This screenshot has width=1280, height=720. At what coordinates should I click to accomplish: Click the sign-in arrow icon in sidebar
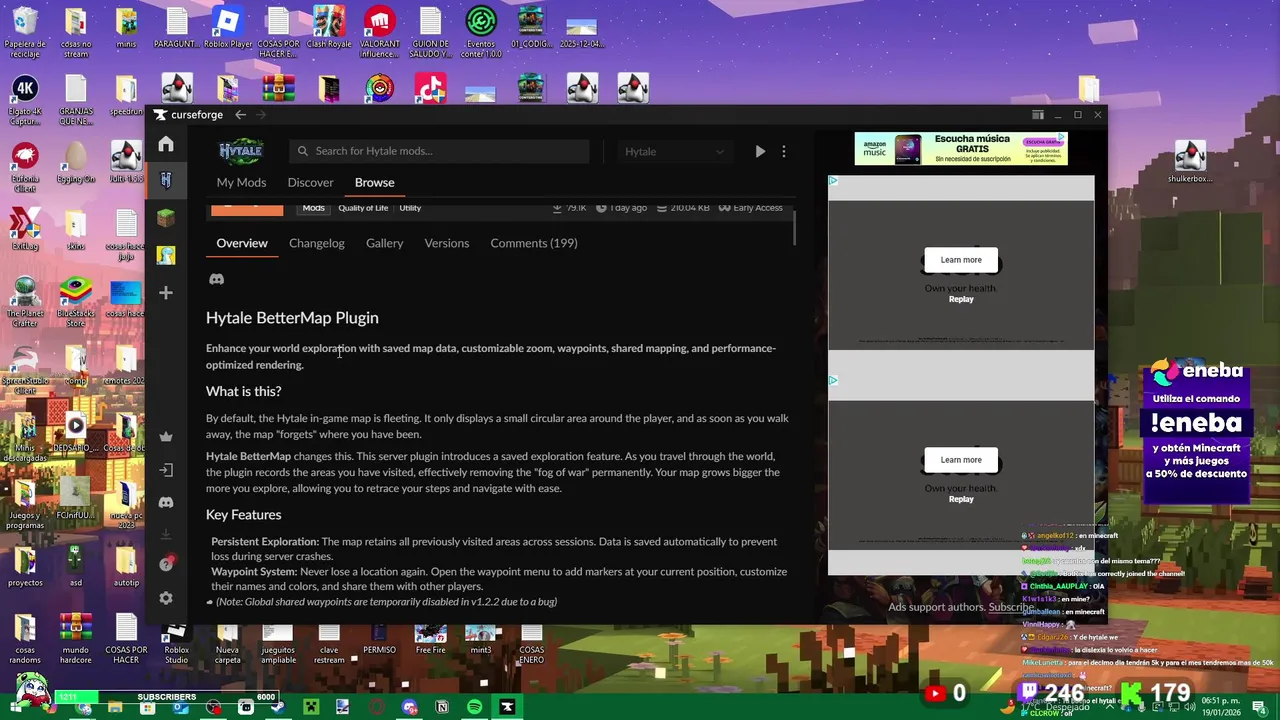click(166, 469)
